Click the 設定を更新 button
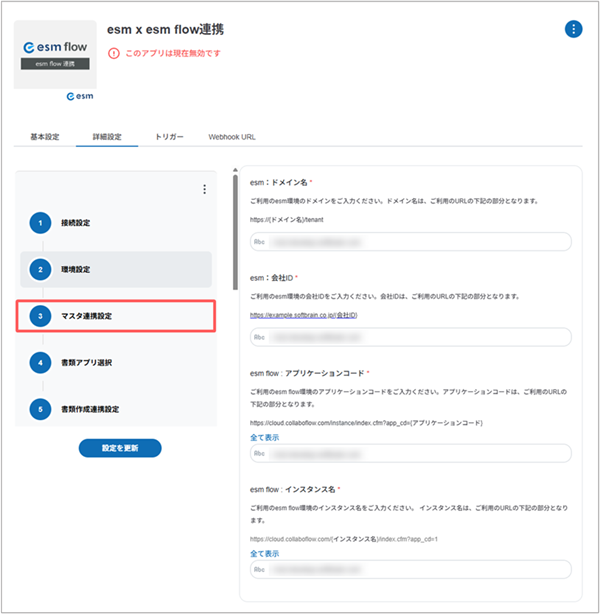This screenshot has height=614, width=600. point(120,448)
